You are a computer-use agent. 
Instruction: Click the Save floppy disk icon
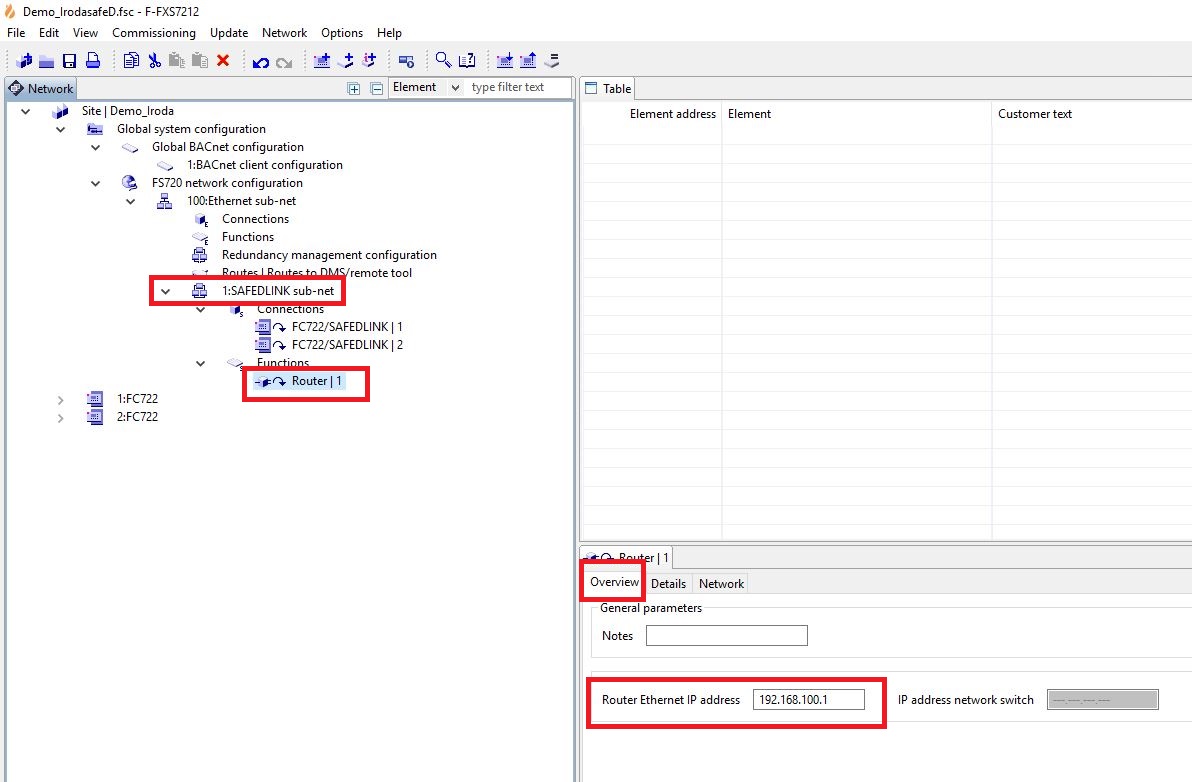click(69, 61)
